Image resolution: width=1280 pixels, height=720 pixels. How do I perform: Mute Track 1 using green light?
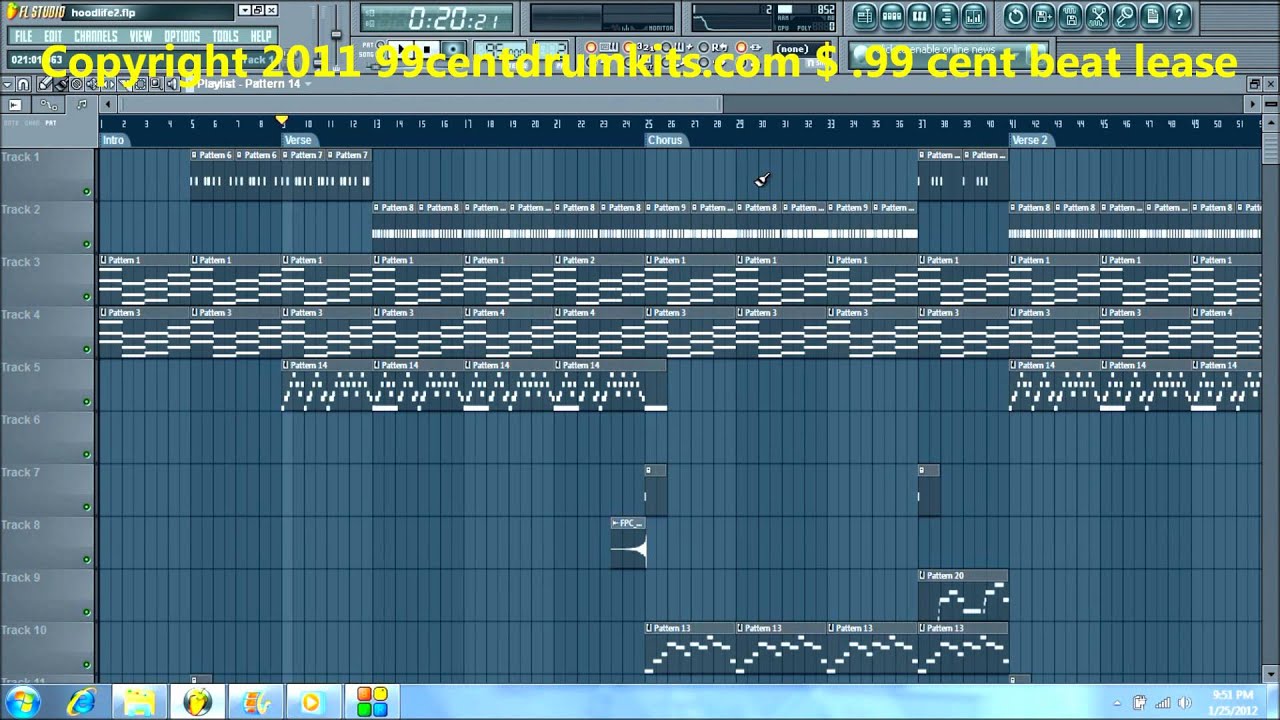point(87,192)
